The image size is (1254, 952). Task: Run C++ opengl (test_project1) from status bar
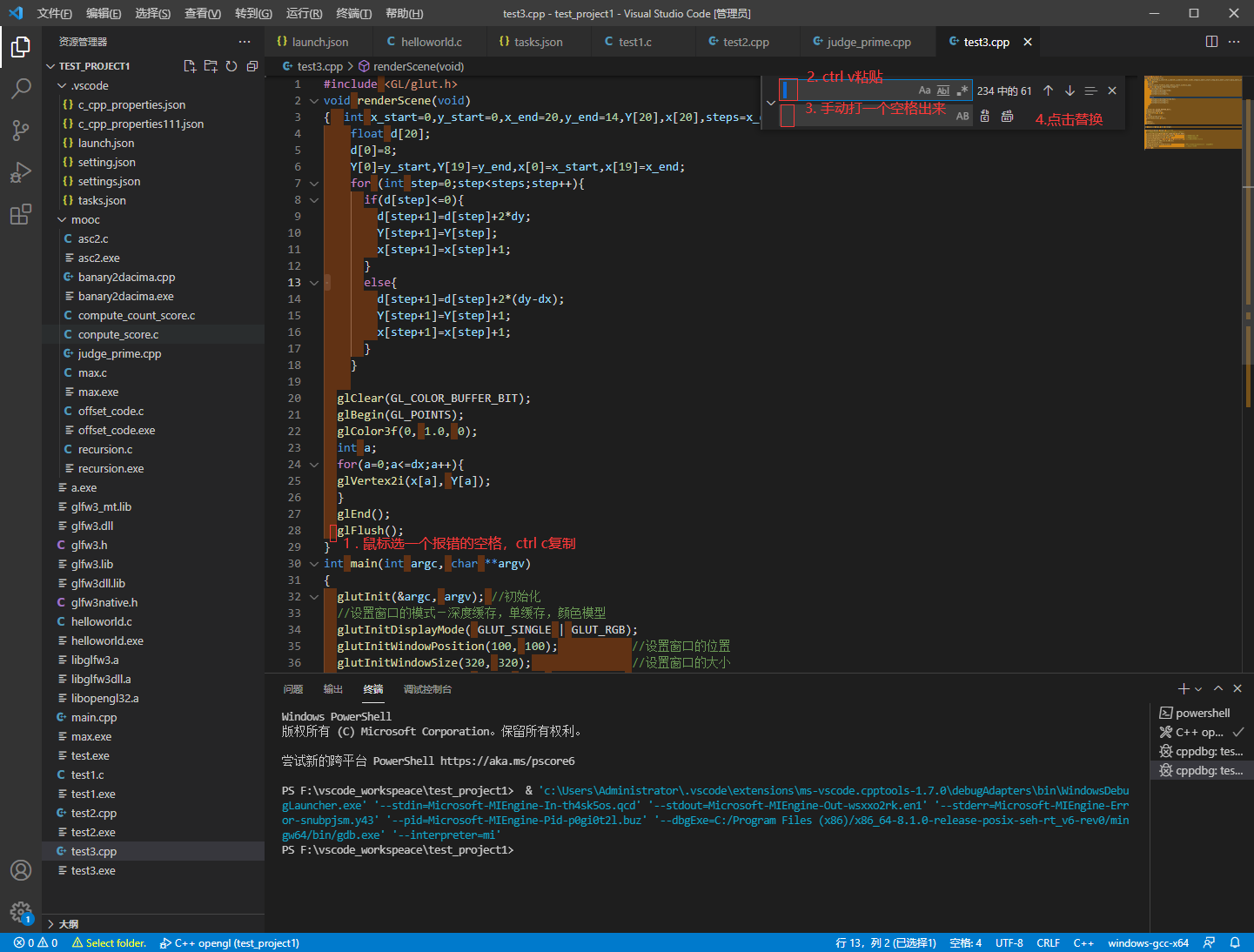click(x=229, y=942)
